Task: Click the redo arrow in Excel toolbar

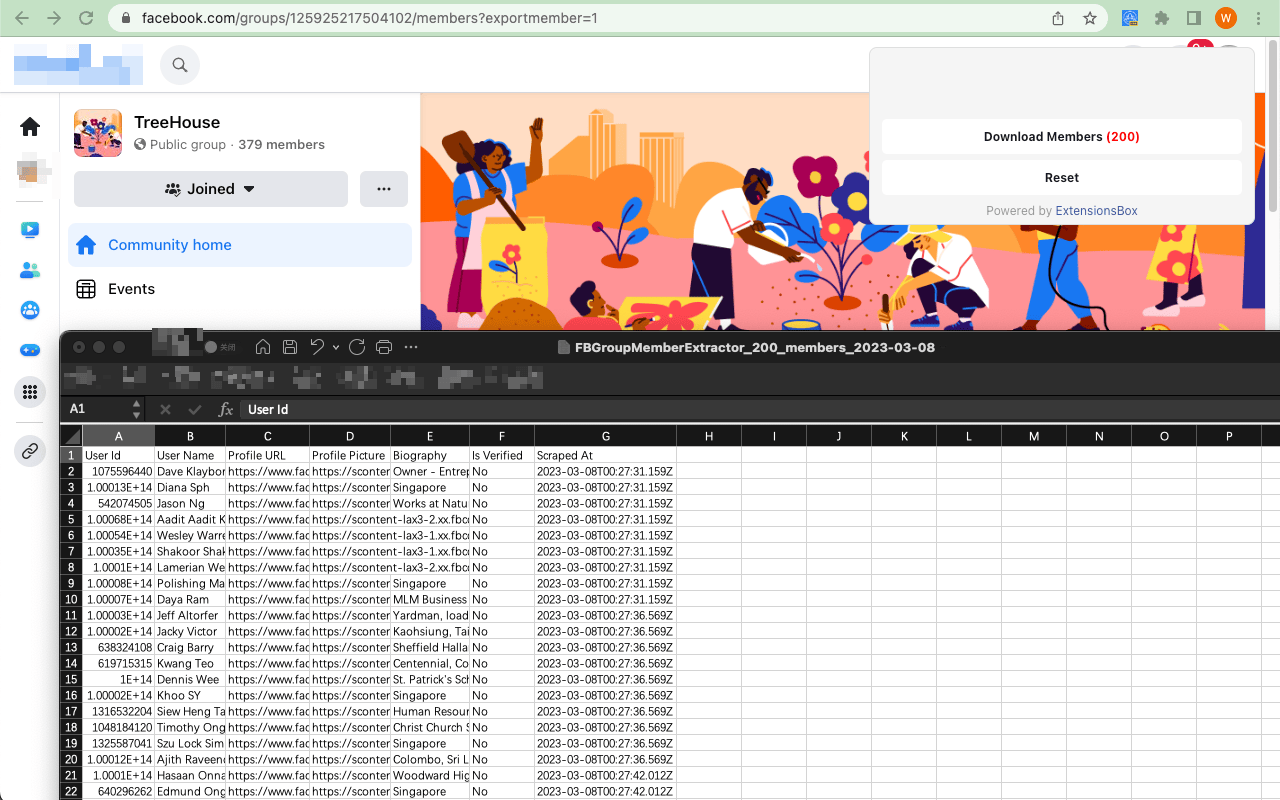Action: tap(357, 347)
